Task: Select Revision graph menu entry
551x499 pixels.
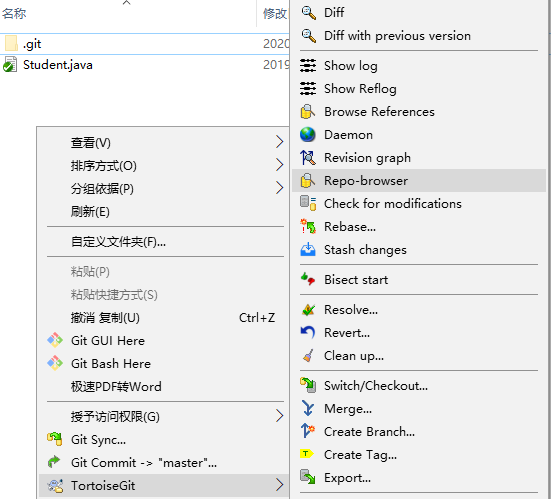Action: point(419,157)
